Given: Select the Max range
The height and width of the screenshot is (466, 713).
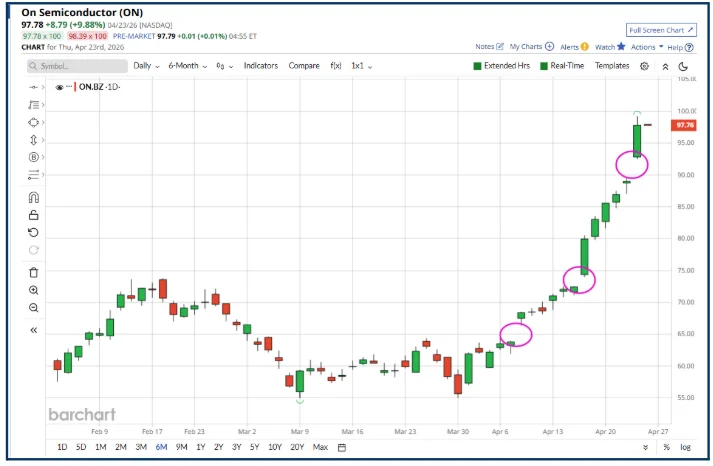Looking at the screenshot, I should pyautogui.click(x=320, y=447).
